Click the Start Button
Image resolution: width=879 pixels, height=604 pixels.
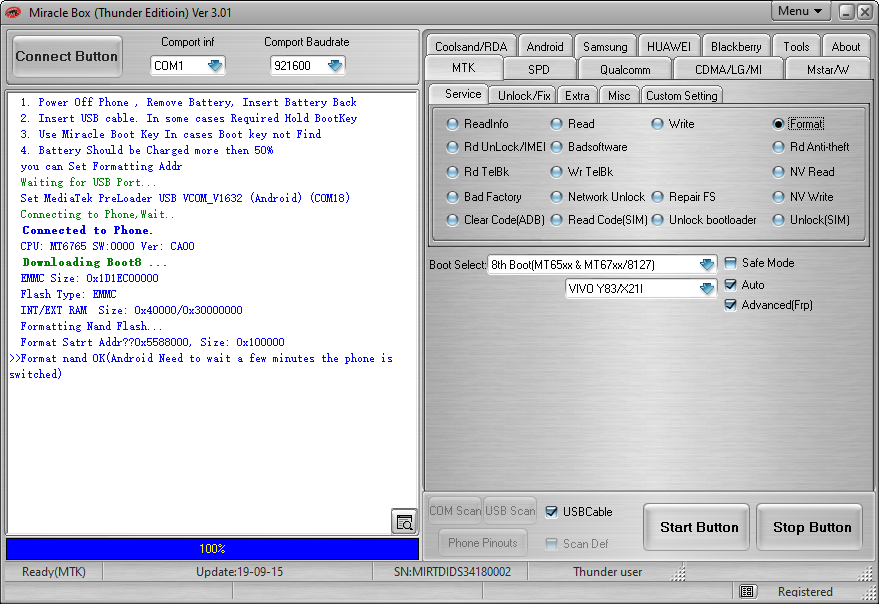point(696,527)
